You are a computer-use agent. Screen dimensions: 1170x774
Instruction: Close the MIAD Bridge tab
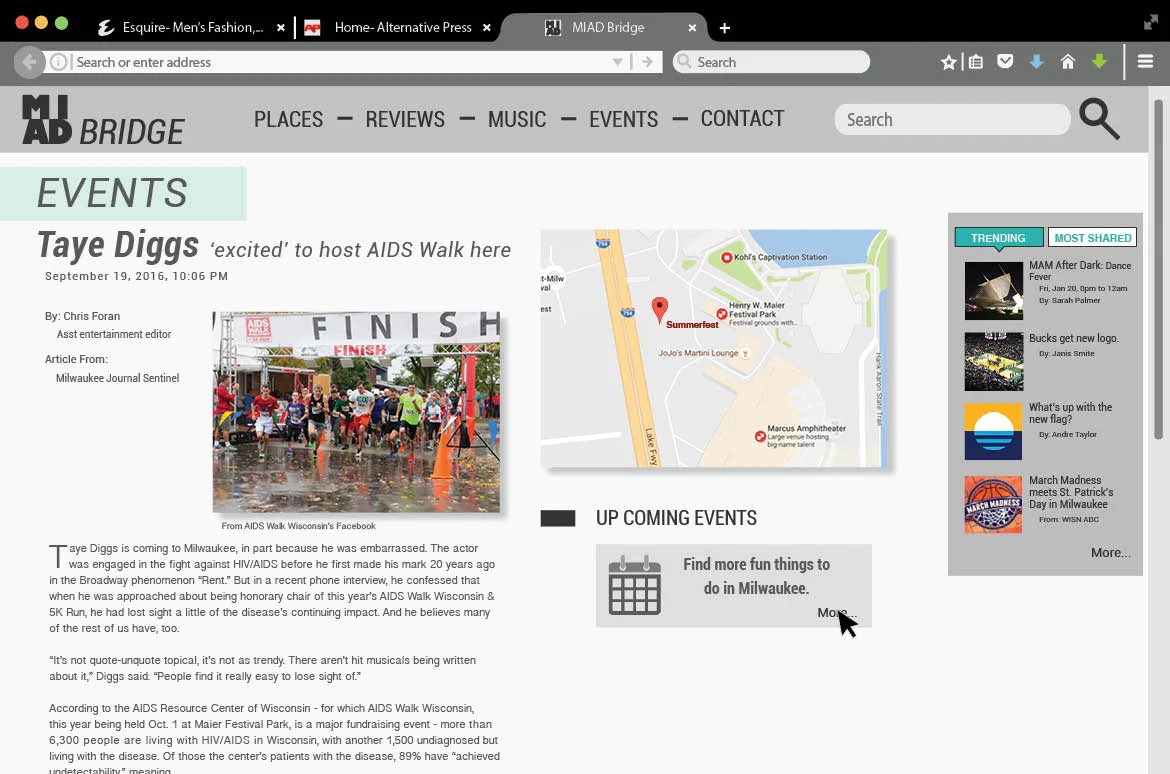point(692,28)
